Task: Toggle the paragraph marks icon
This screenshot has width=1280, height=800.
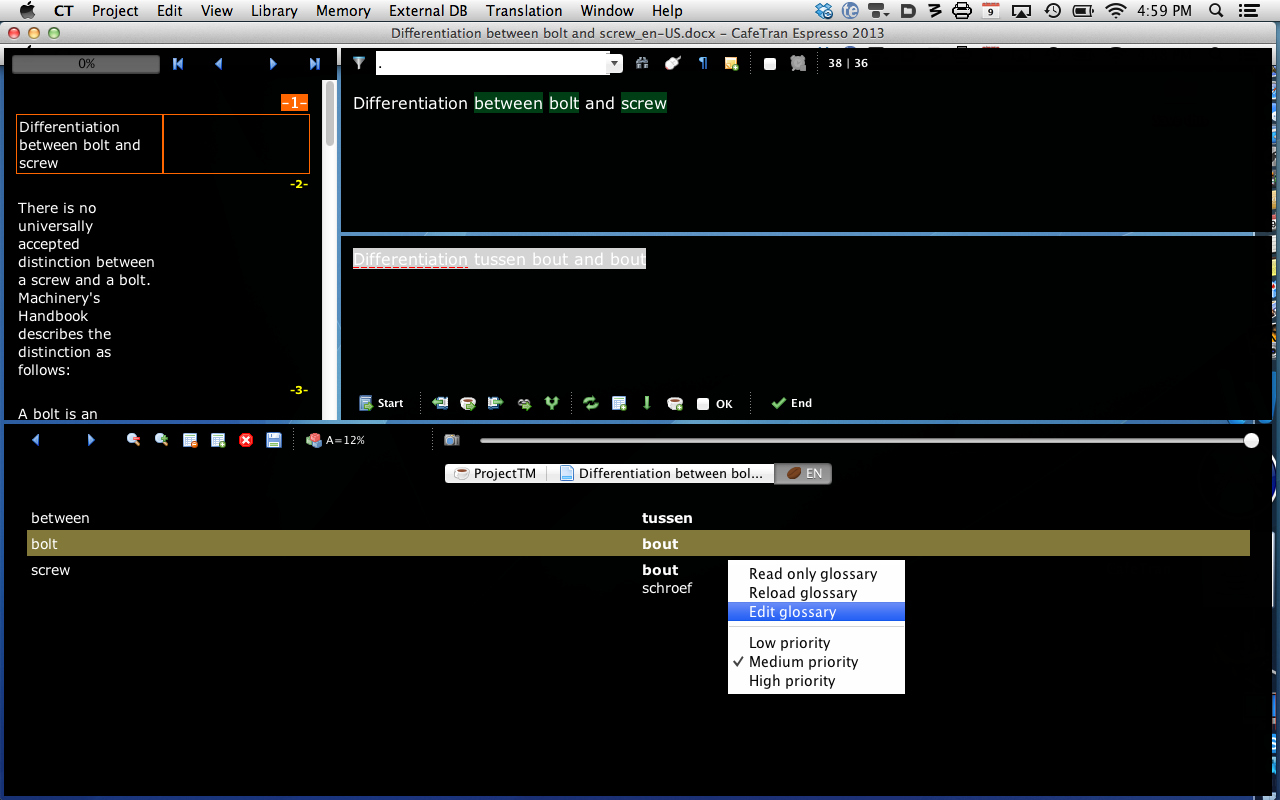Action: pos(703,63)
